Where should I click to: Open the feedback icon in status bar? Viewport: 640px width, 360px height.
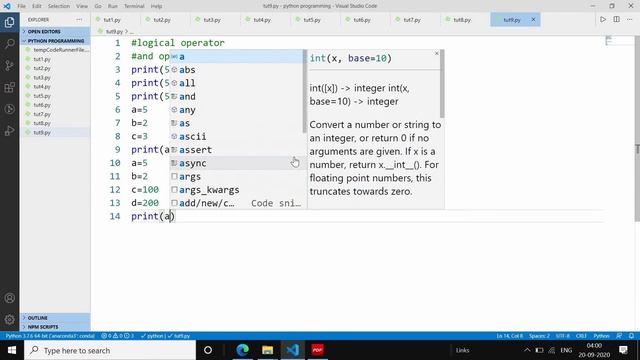tap(619, 336)
